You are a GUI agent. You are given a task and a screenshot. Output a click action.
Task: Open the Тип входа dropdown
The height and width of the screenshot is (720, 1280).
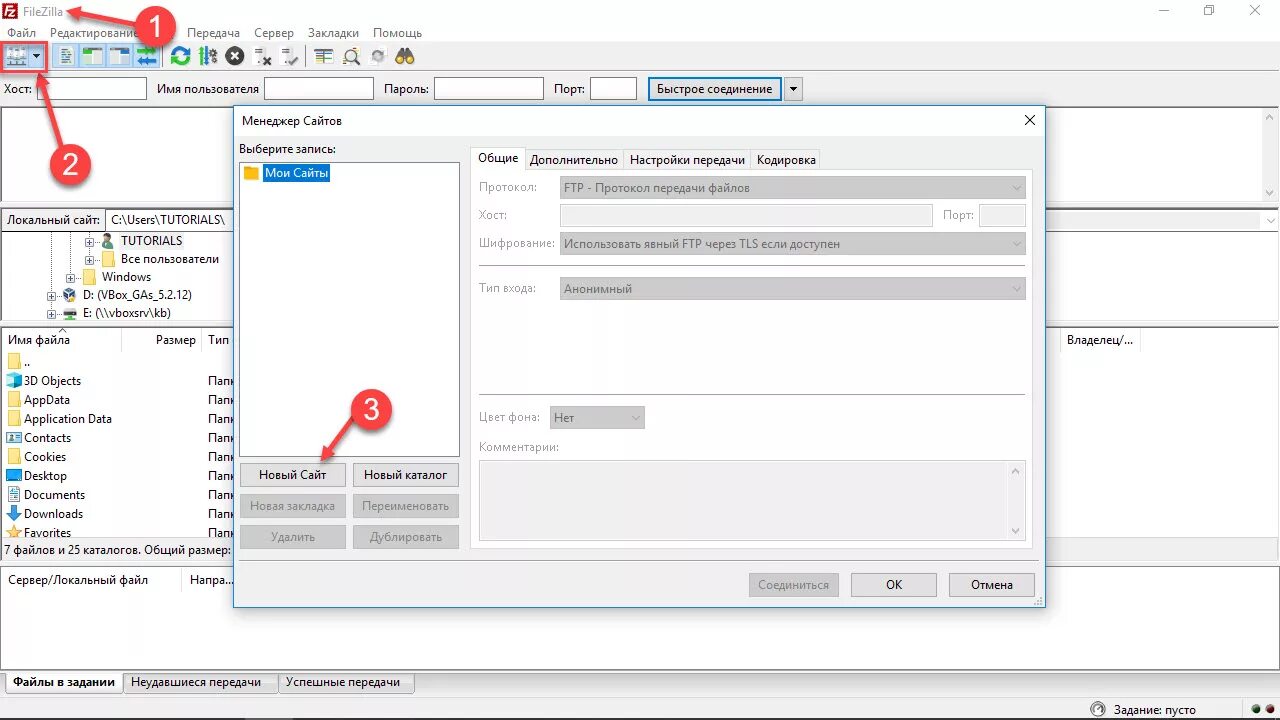tap(793, 289)
